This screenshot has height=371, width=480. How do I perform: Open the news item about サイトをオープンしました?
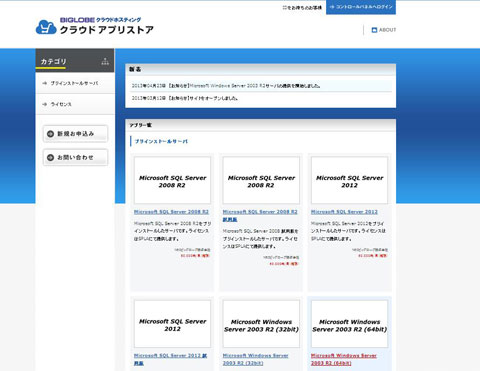(x=185, y=98)
